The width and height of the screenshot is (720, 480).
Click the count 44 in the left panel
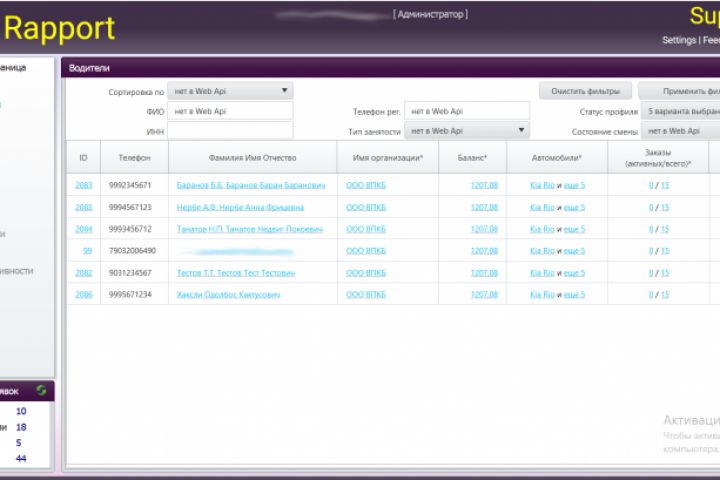21,458
